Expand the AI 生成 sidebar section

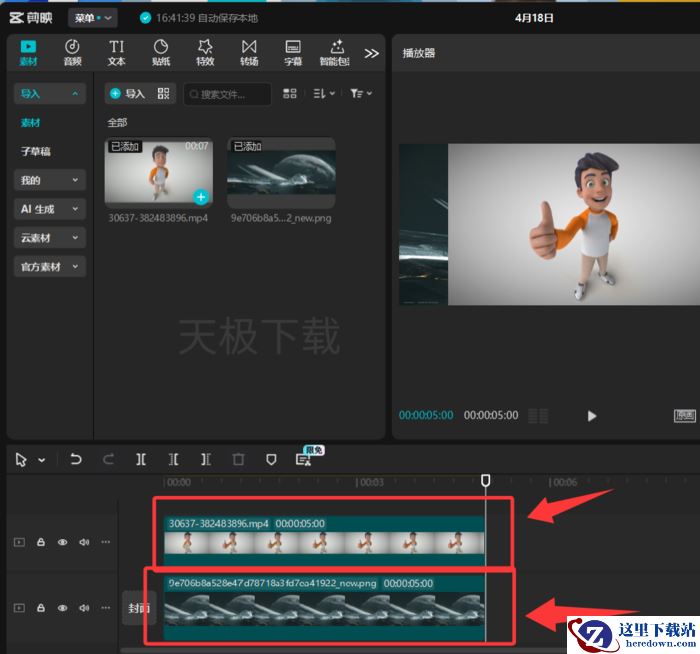coord(50,209)
